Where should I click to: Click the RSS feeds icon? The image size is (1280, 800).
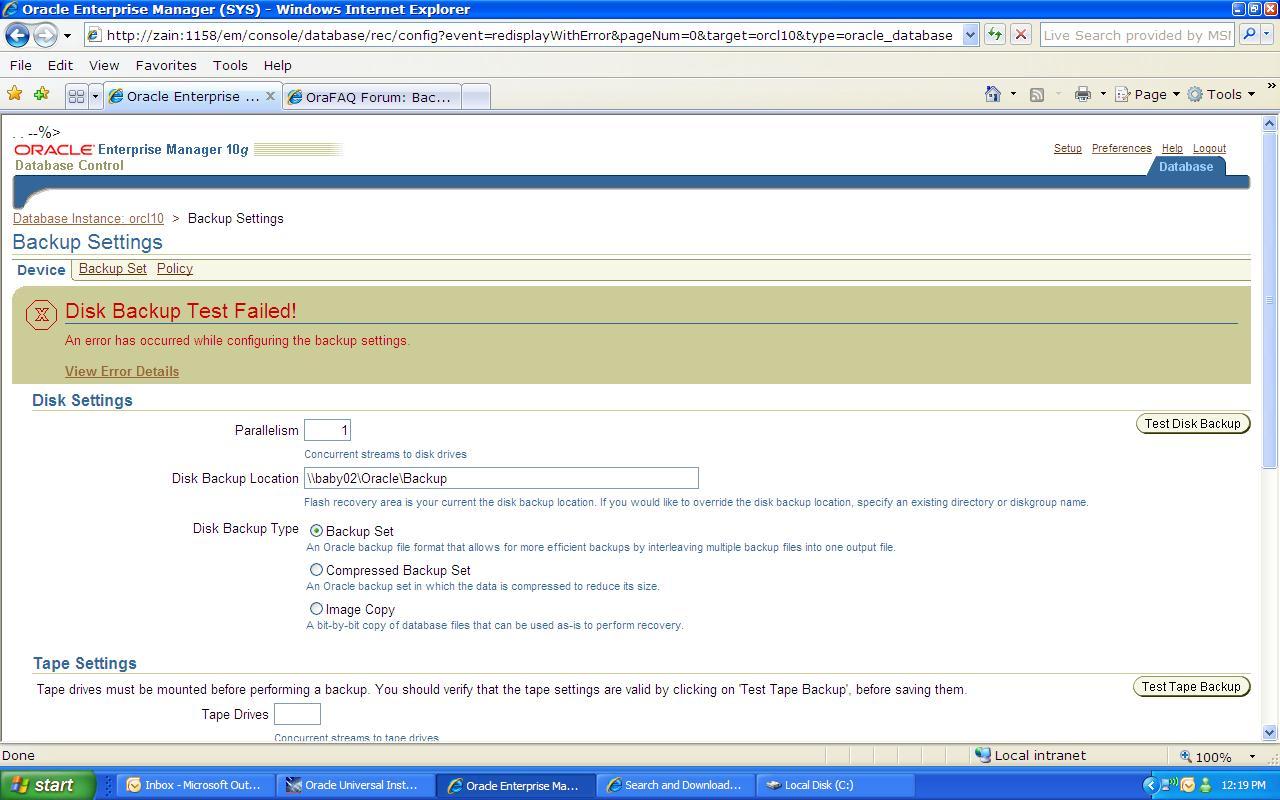pos(1037,94)
